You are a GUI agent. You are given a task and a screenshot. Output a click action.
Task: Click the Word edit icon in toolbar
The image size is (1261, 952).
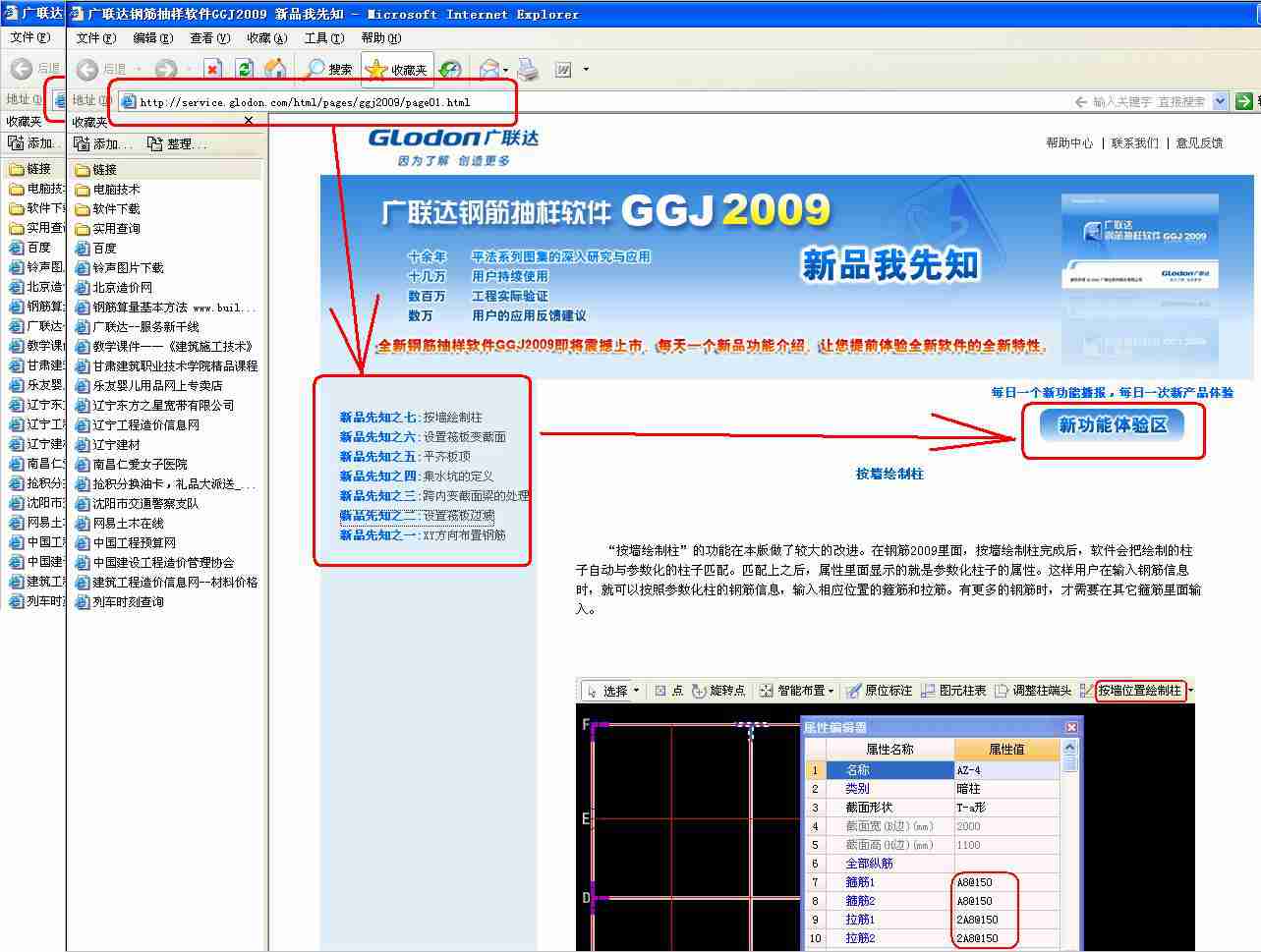[563, 69]
